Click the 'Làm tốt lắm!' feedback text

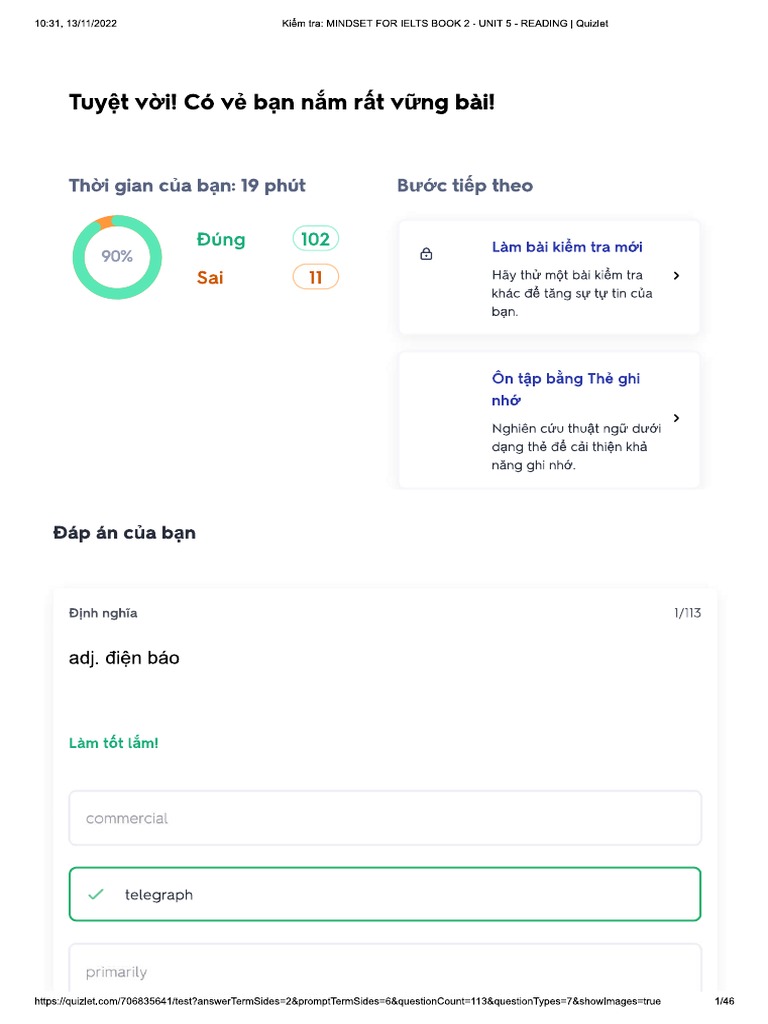click(x=113, y=743)
